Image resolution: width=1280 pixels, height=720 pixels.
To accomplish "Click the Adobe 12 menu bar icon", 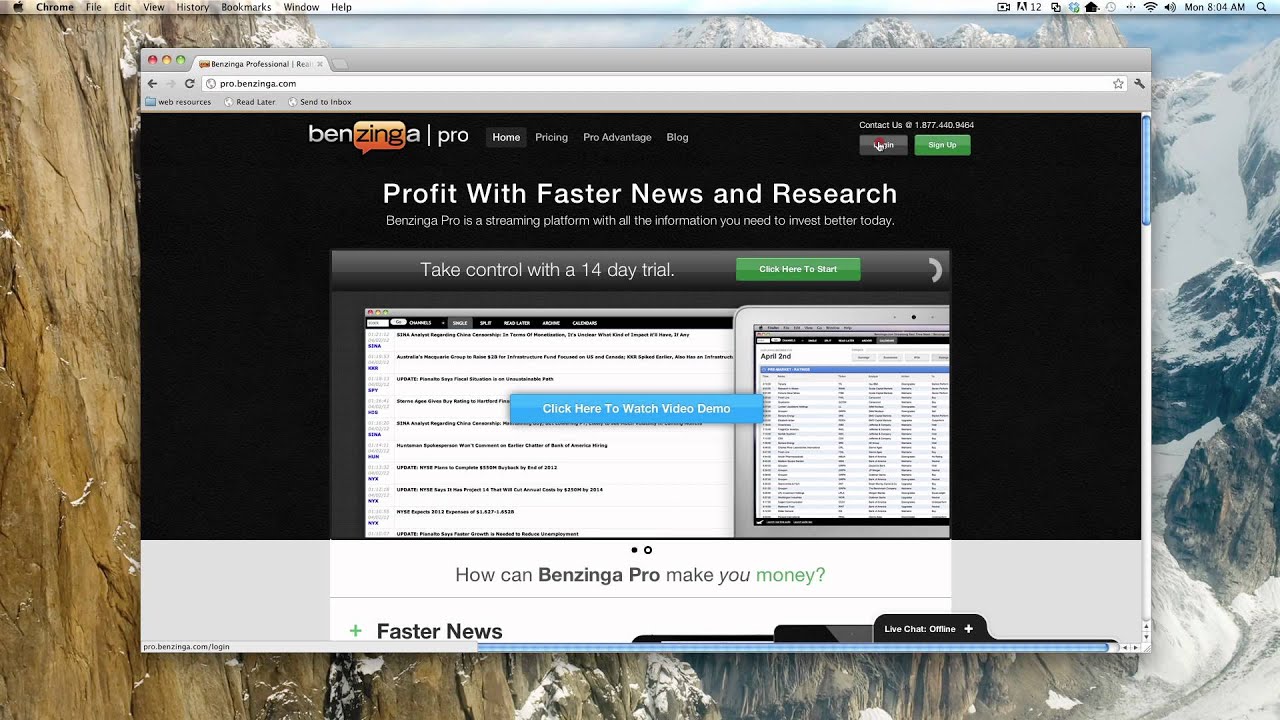I will (1028, 7).
